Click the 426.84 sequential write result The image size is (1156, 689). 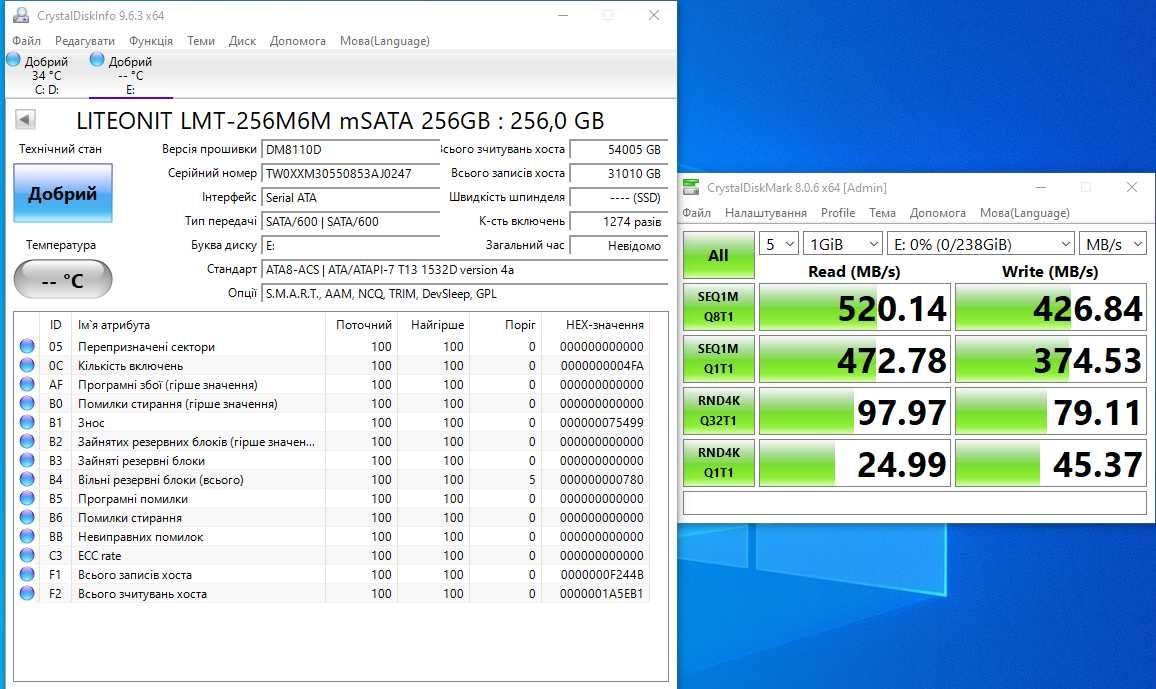(x=1051, y=307)
